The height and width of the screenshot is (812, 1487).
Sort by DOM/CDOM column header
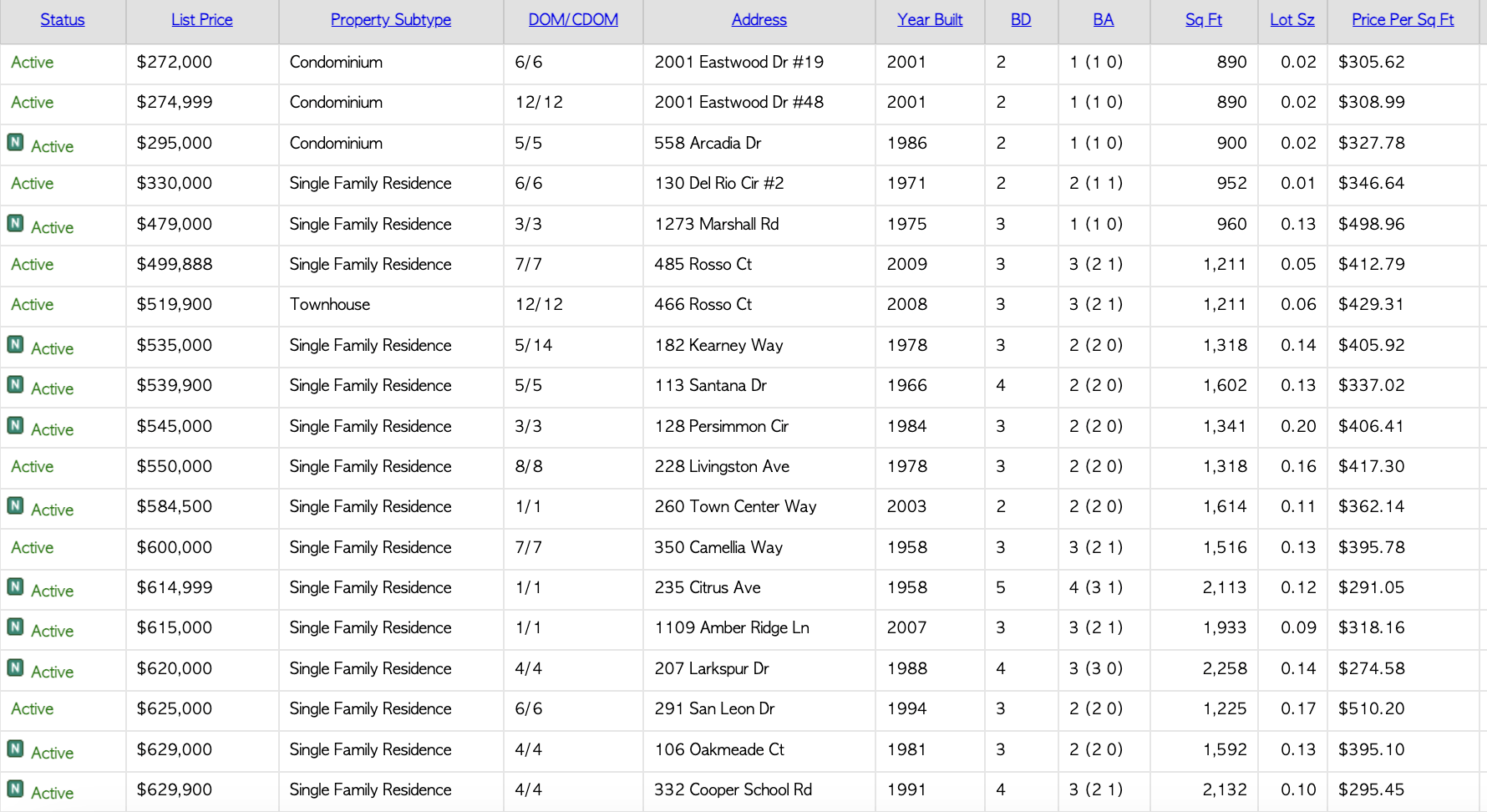pos(573,20)
